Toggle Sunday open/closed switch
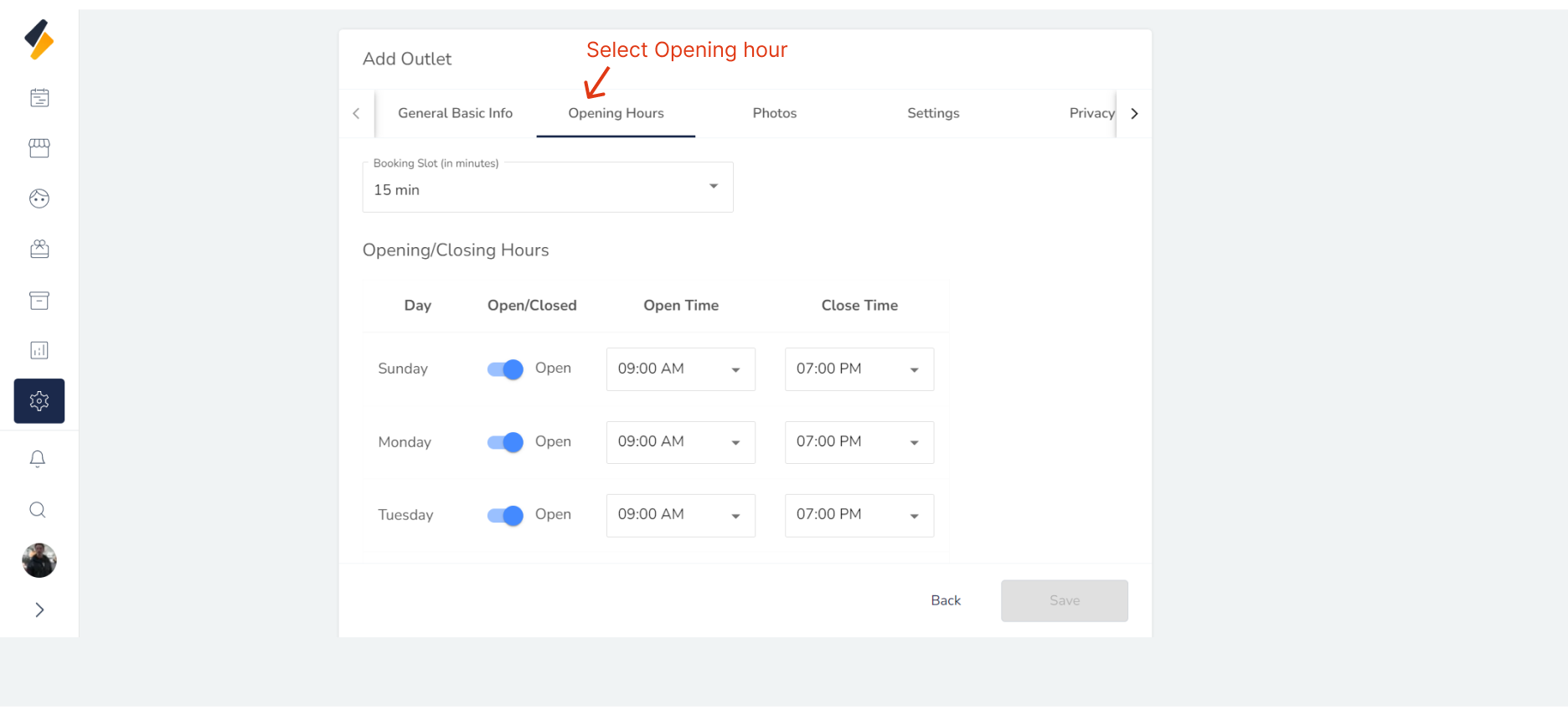 click(505, 369)
